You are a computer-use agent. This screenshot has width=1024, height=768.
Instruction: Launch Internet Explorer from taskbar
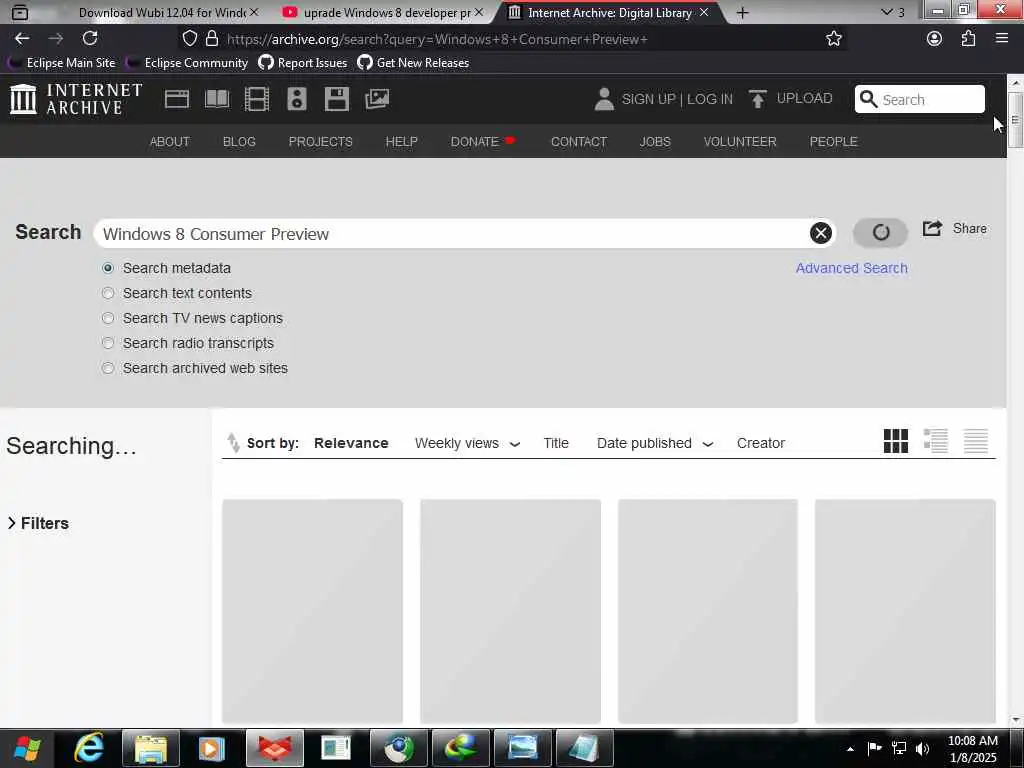pos(89,748)
